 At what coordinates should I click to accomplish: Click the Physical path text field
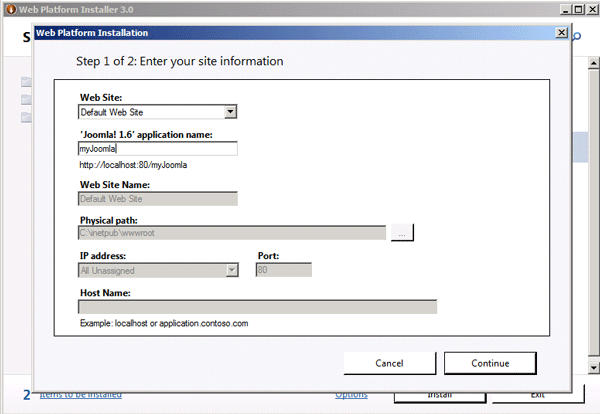(232, 233)
